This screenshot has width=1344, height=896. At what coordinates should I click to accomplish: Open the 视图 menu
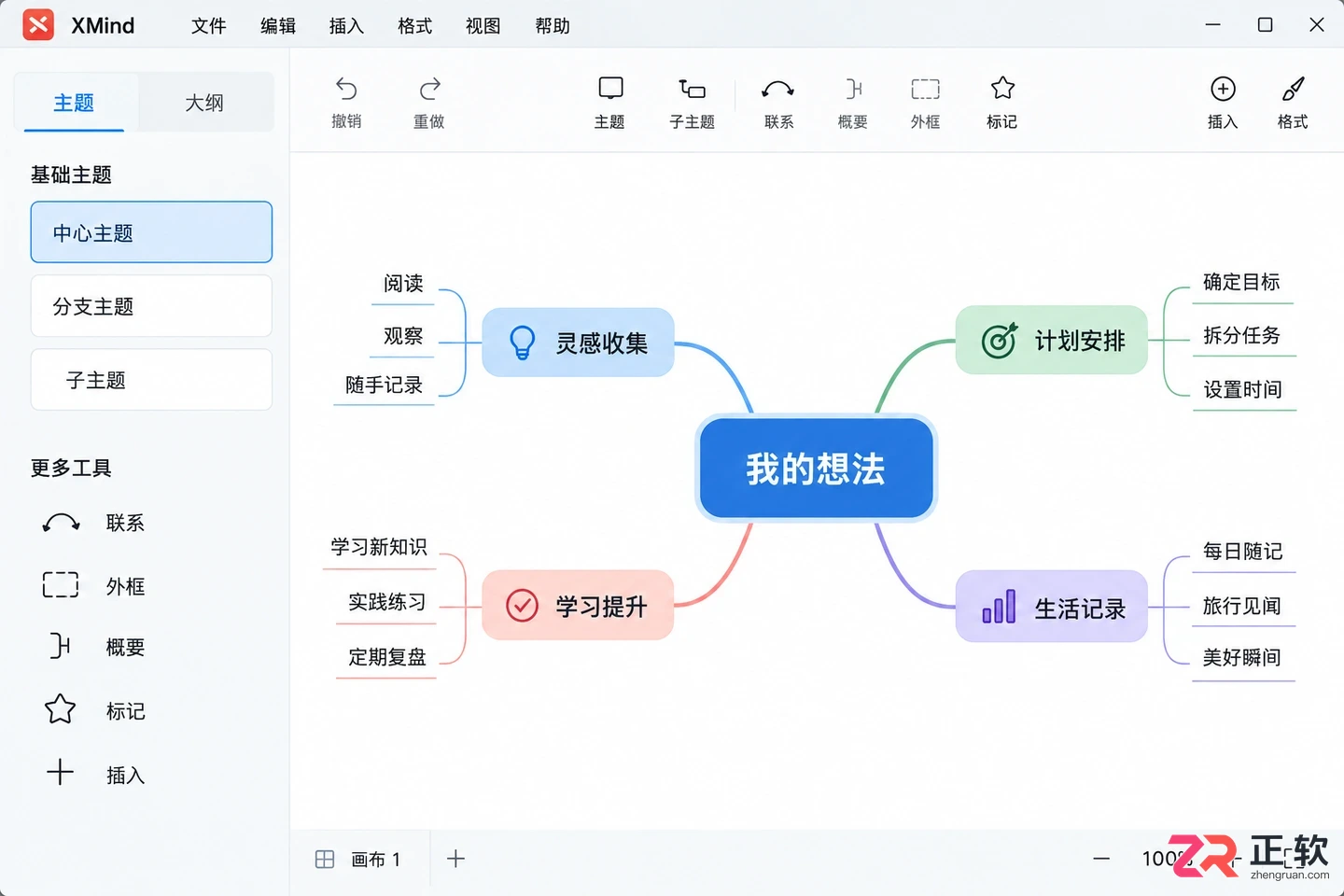click(x=483, y=26)
